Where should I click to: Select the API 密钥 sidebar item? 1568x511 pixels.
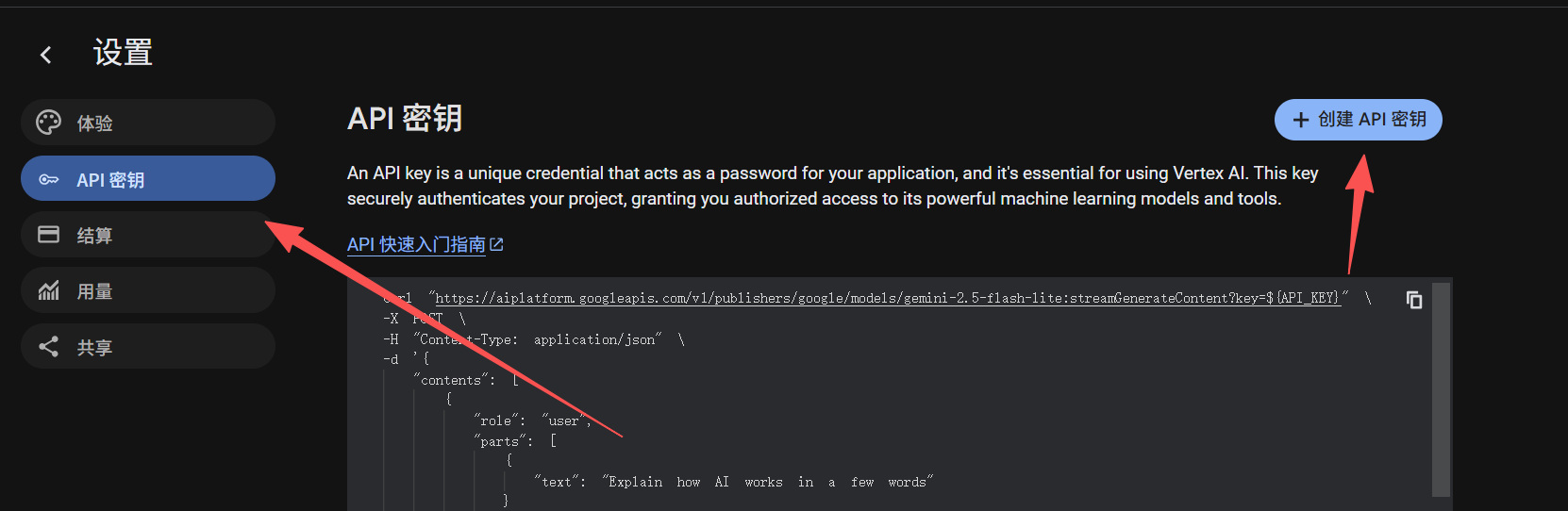[148, 178]
